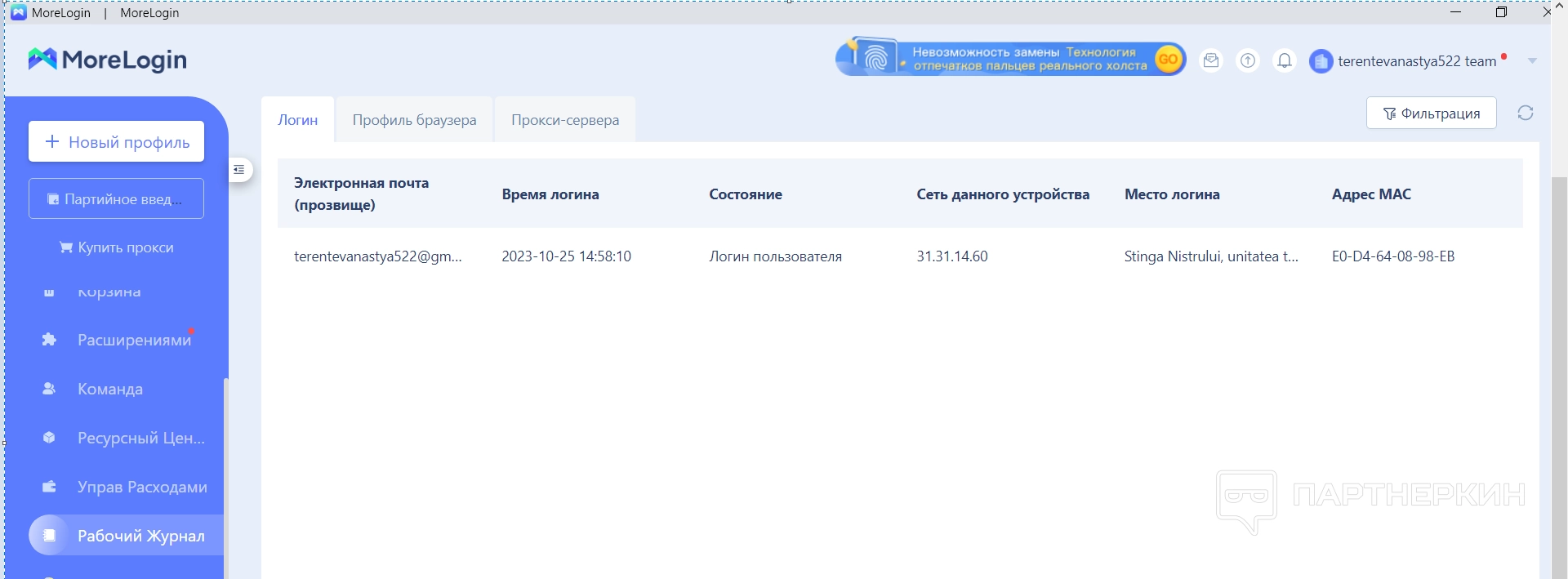Click the Адрес MAC column header
1568x579 pixels.
tap(1371, 194)
